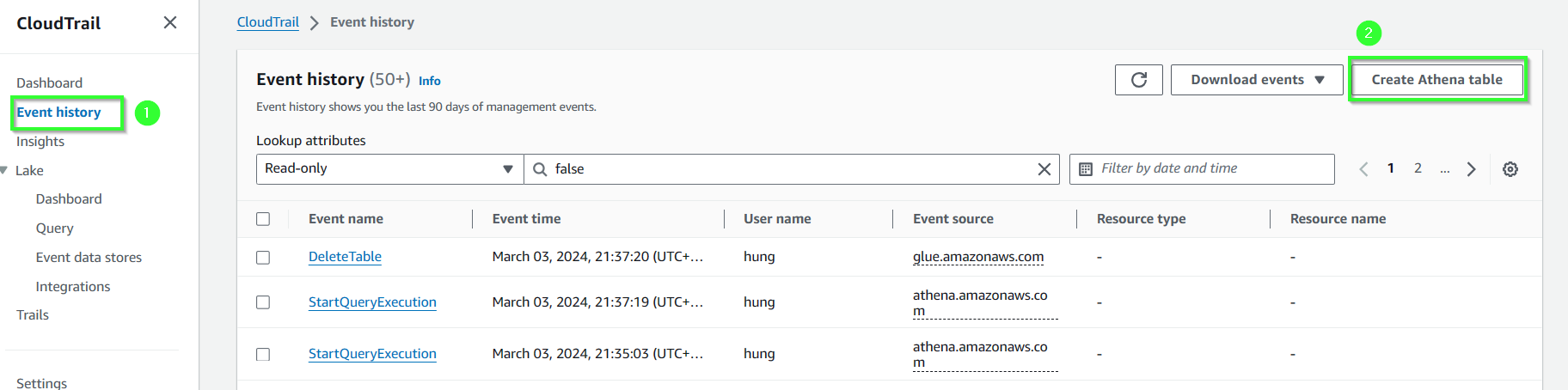Open the Info link next to Event history

(x=430, y=81)
